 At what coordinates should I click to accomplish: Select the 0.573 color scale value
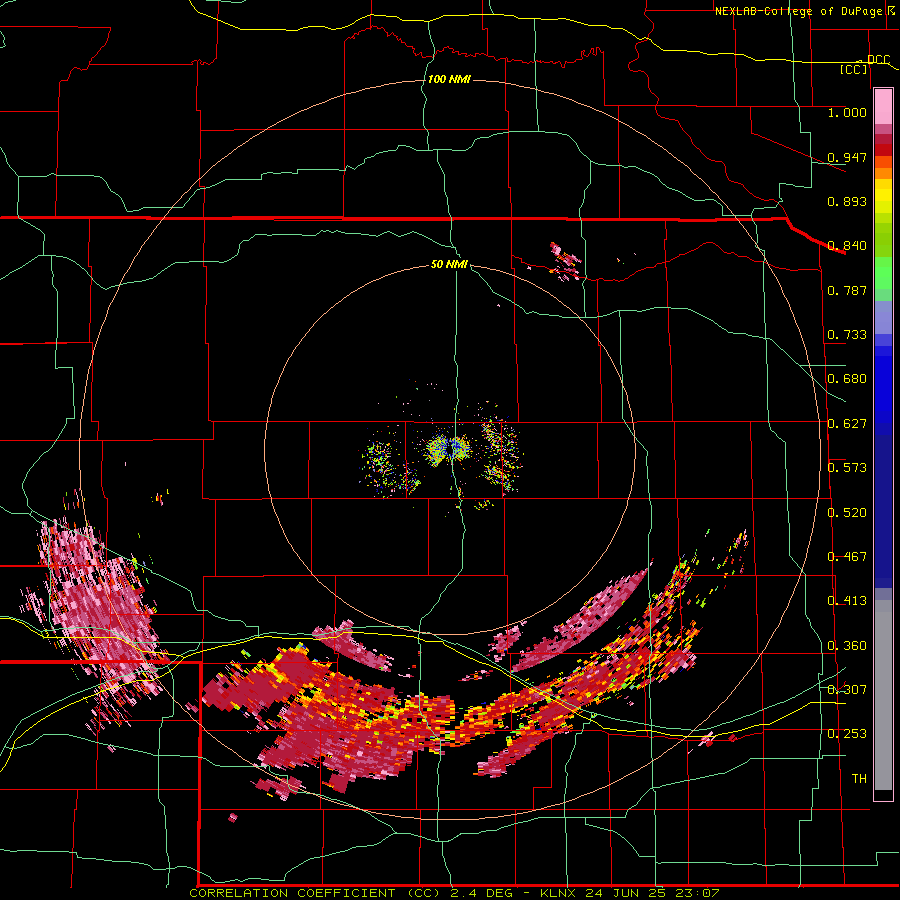click(x=847, y=468)
